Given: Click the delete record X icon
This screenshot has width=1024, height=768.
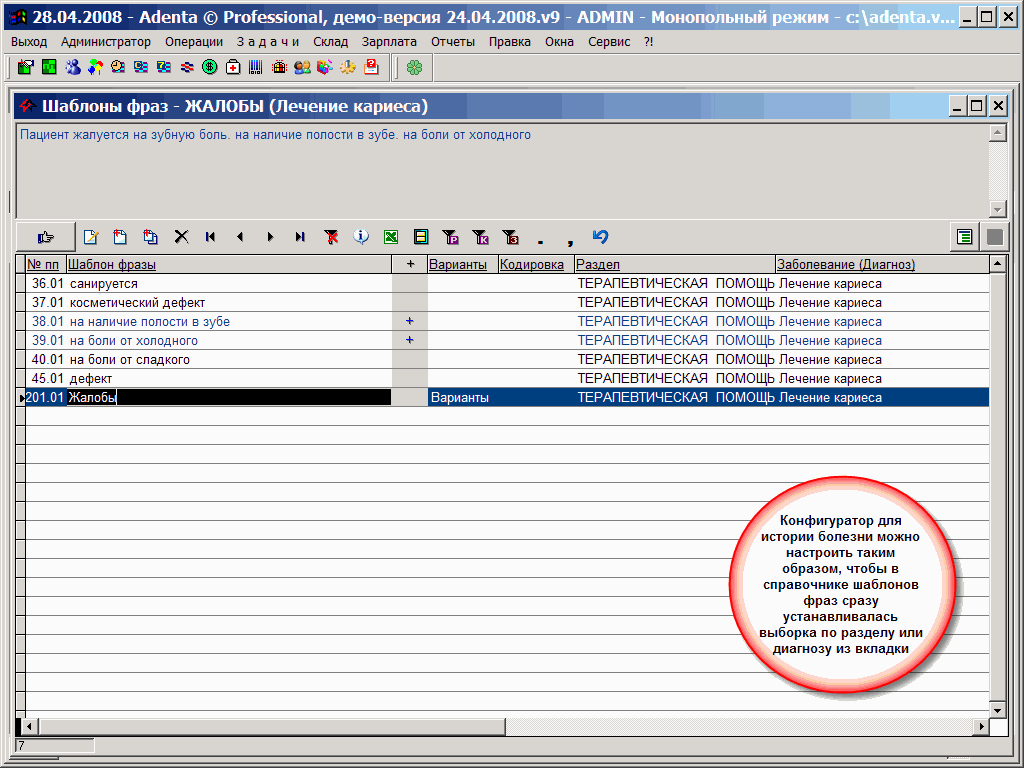Looking at the screenshot, I should tap(181, 237).
